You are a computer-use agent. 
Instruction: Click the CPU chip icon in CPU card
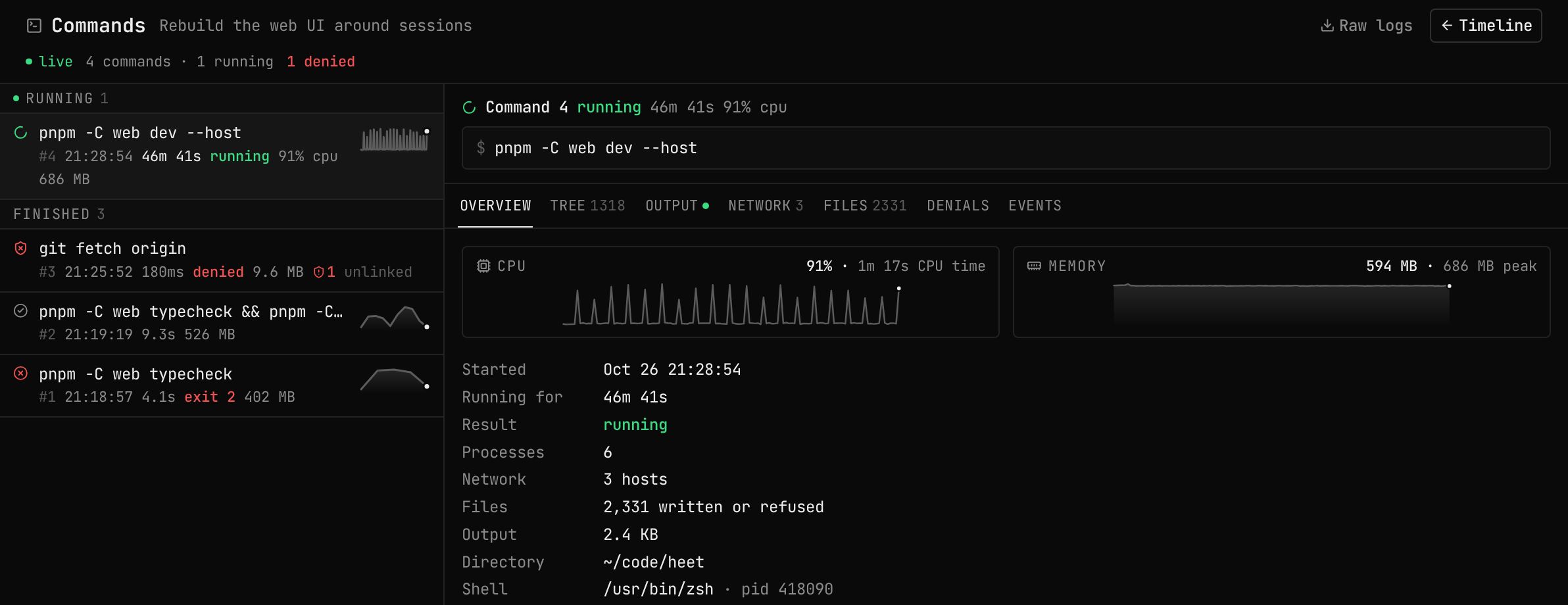click(483, 266)
